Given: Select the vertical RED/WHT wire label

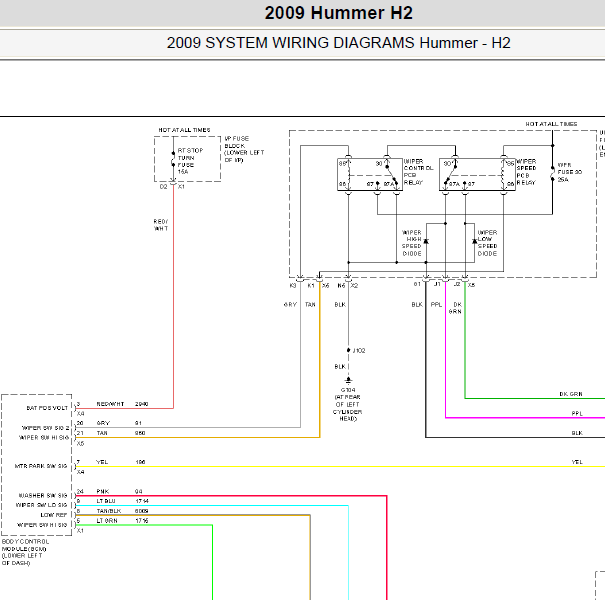Looking at the screenshot, I should (x=161, y=225).
